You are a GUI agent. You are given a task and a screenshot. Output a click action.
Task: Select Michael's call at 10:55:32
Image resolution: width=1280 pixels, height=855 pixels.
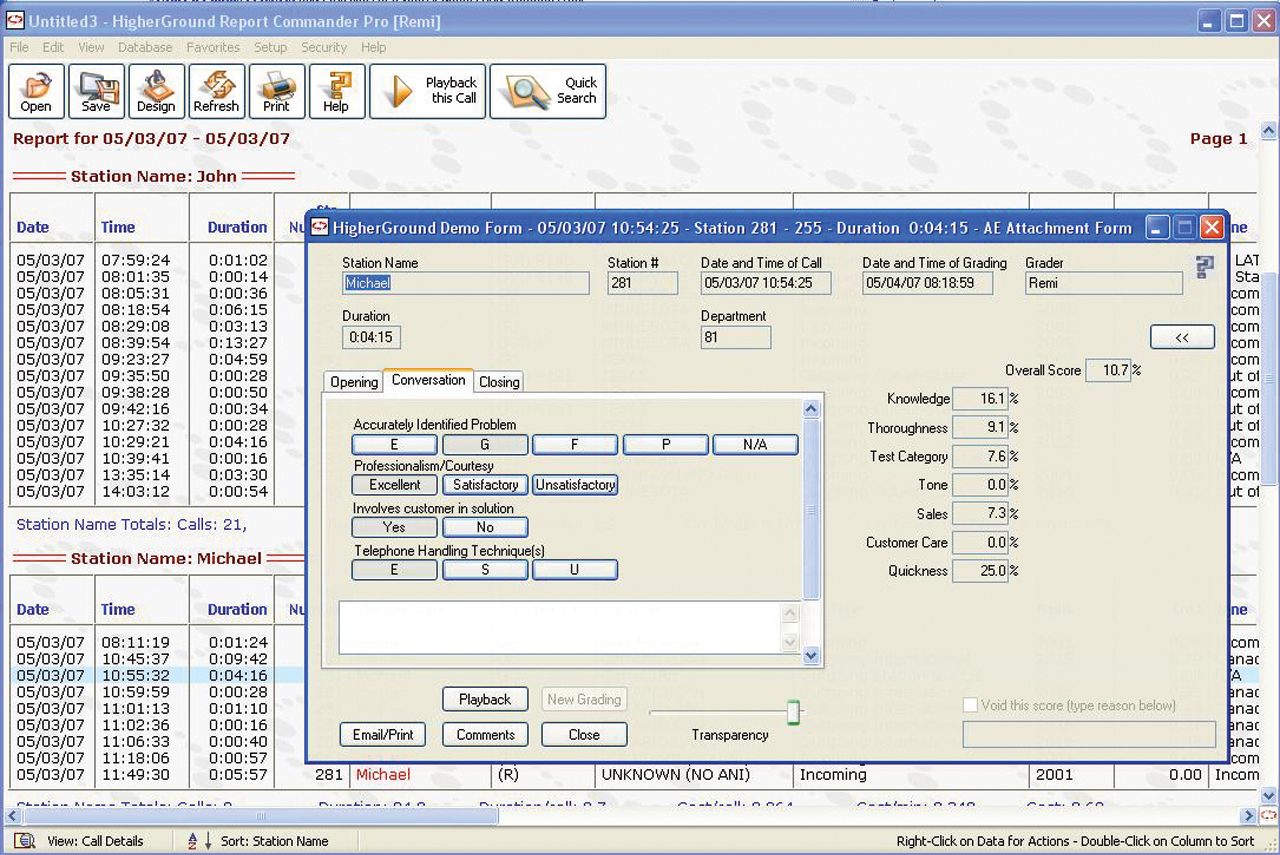[136, 675]
